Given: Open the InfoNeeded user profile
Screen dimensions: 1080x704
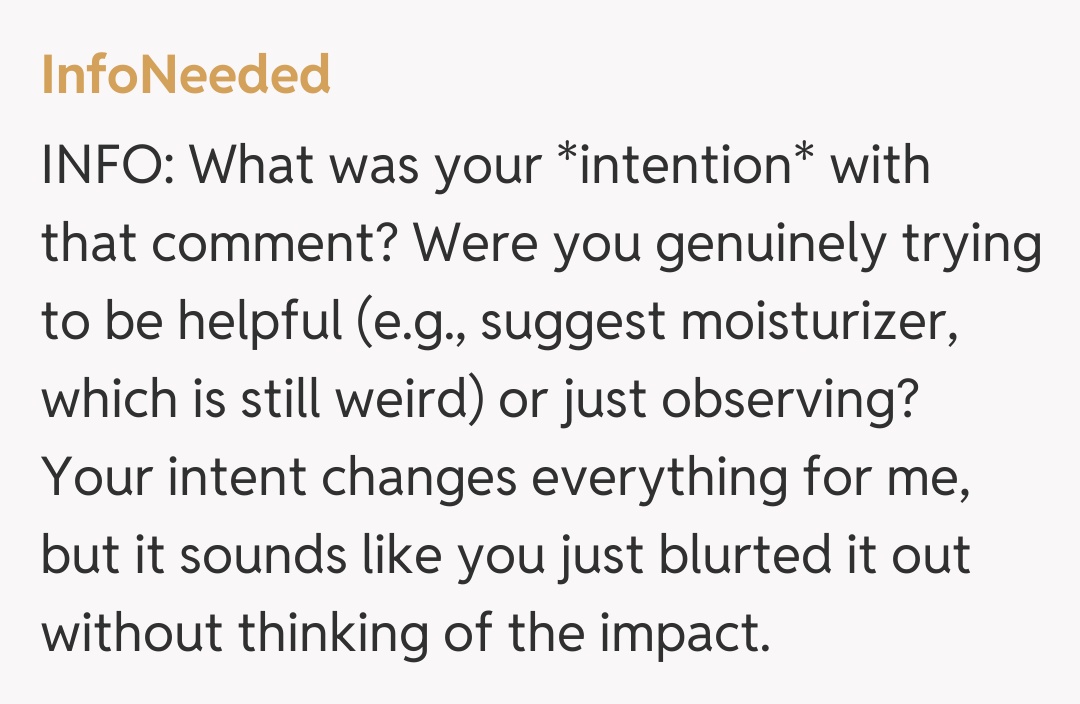Looking at the screenshot, I should 186,76.
